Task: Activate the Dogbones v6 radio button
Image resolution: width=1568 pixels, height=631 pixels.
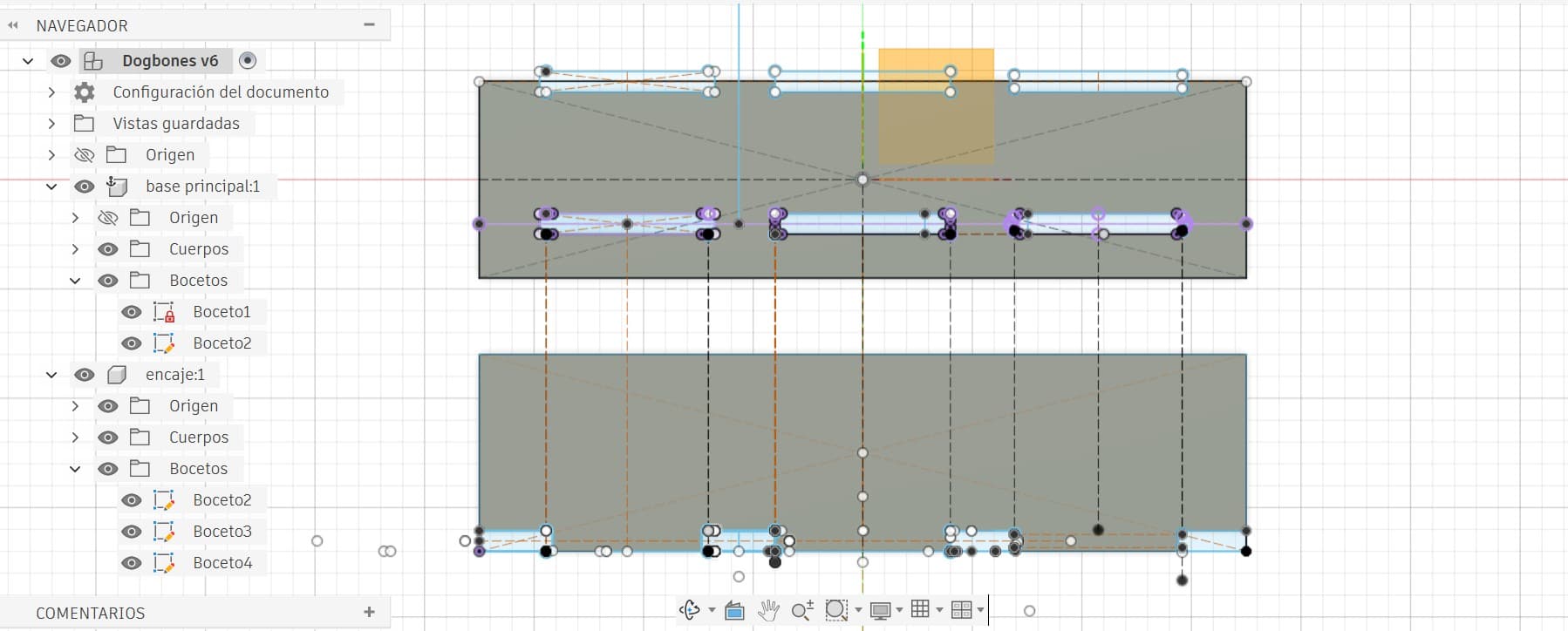Action: tap(248, 61)
